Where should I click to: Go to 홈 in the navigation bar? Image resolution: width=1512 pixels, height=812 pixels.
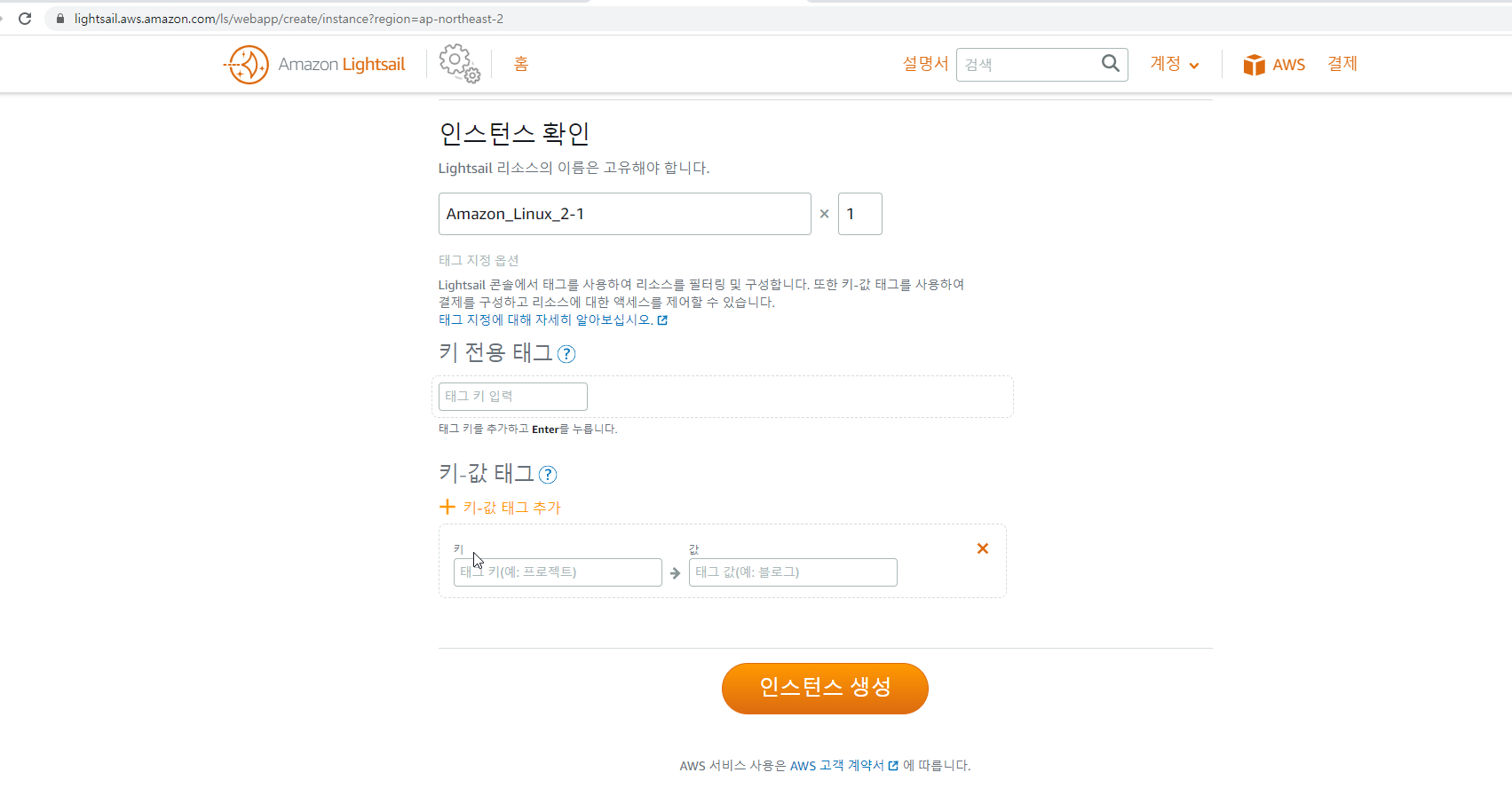[521, 64]
